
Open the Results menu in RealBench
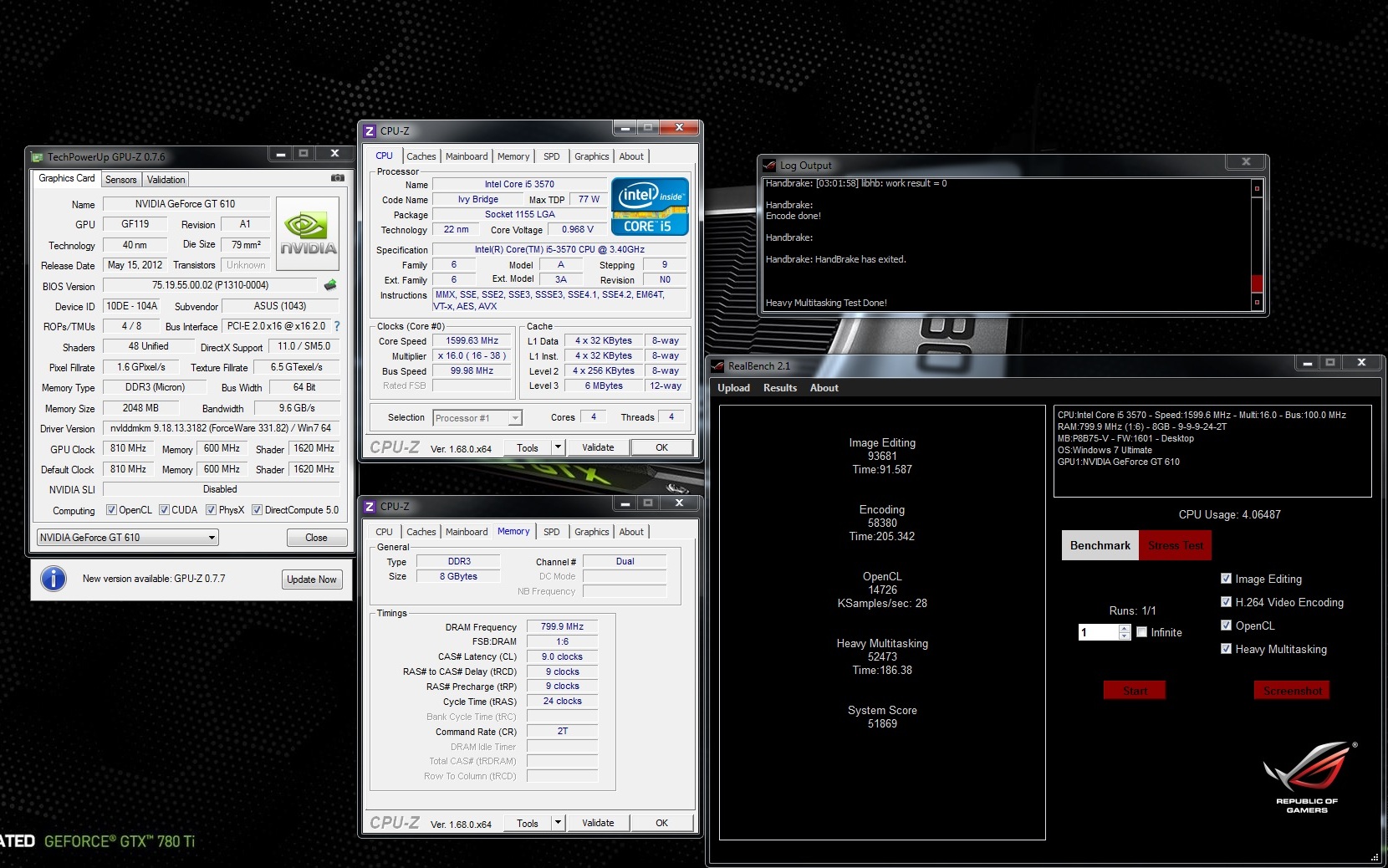780,388
